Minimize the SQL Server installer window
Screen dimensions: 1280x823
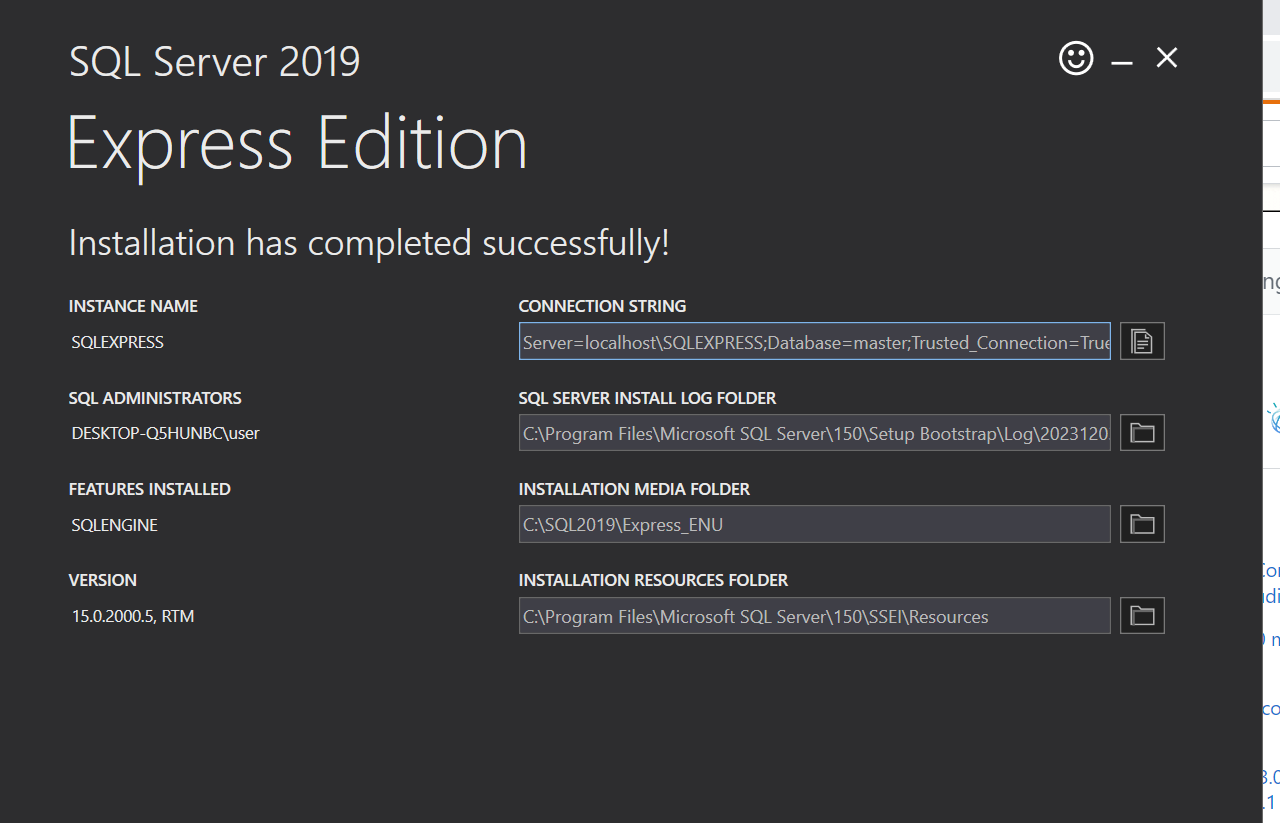point(1122,62)
